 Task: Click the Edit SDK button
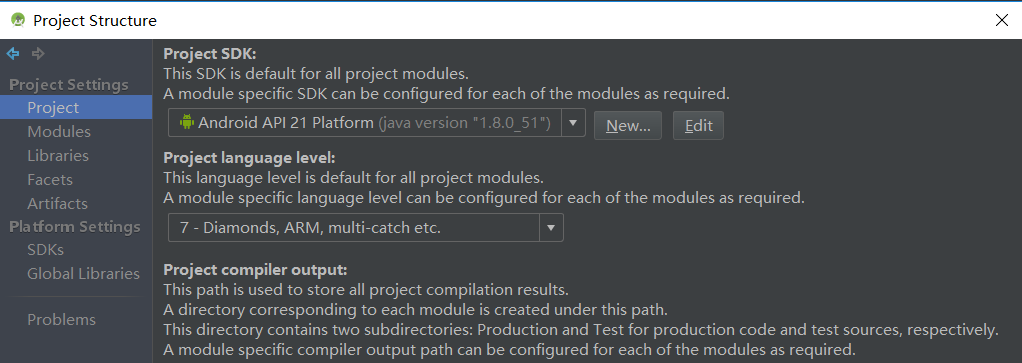click(698, 126)
